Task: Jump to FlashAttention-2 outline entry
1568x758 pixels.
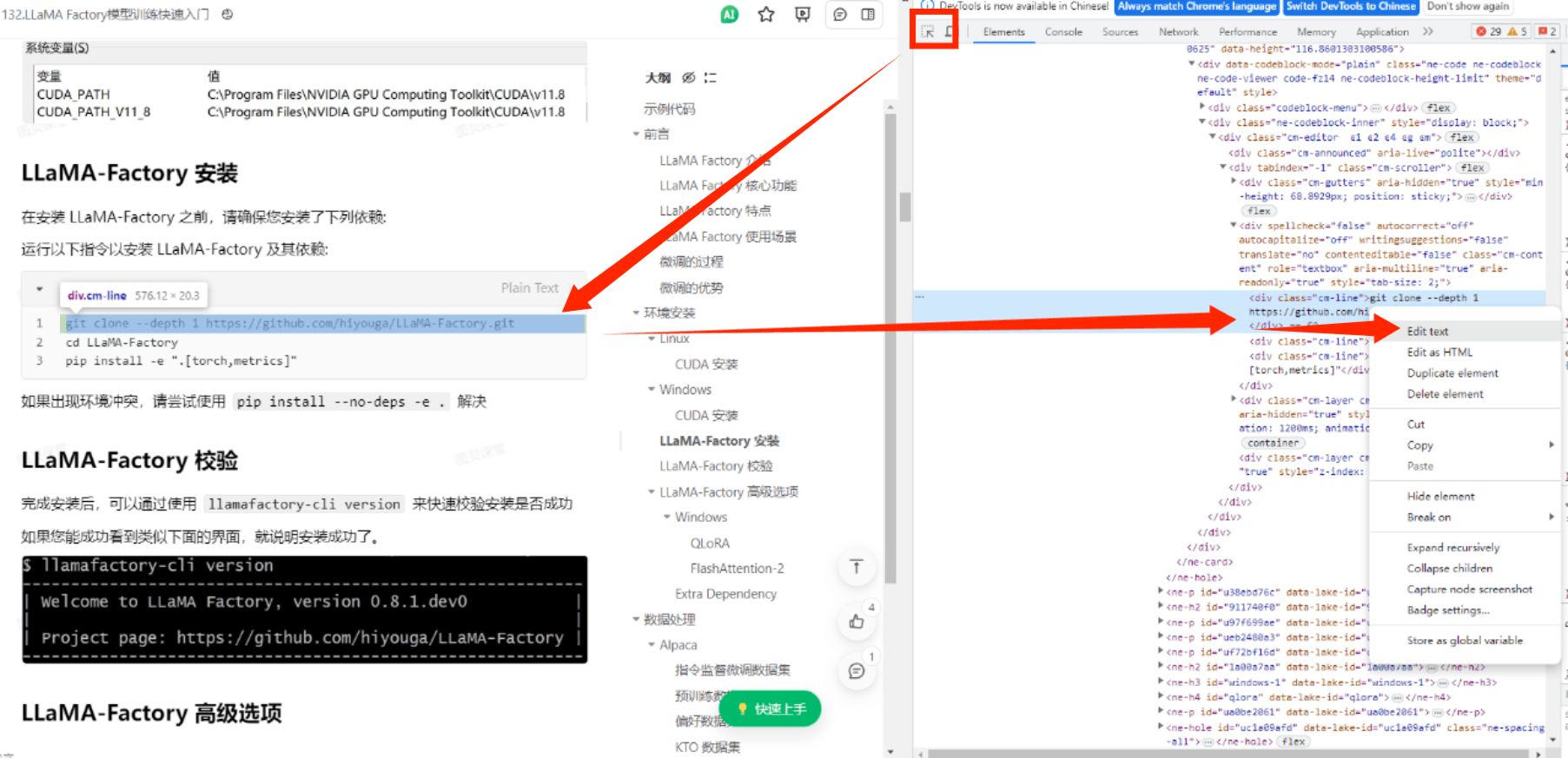Action: pyautogui.click(x=737, y=569)
